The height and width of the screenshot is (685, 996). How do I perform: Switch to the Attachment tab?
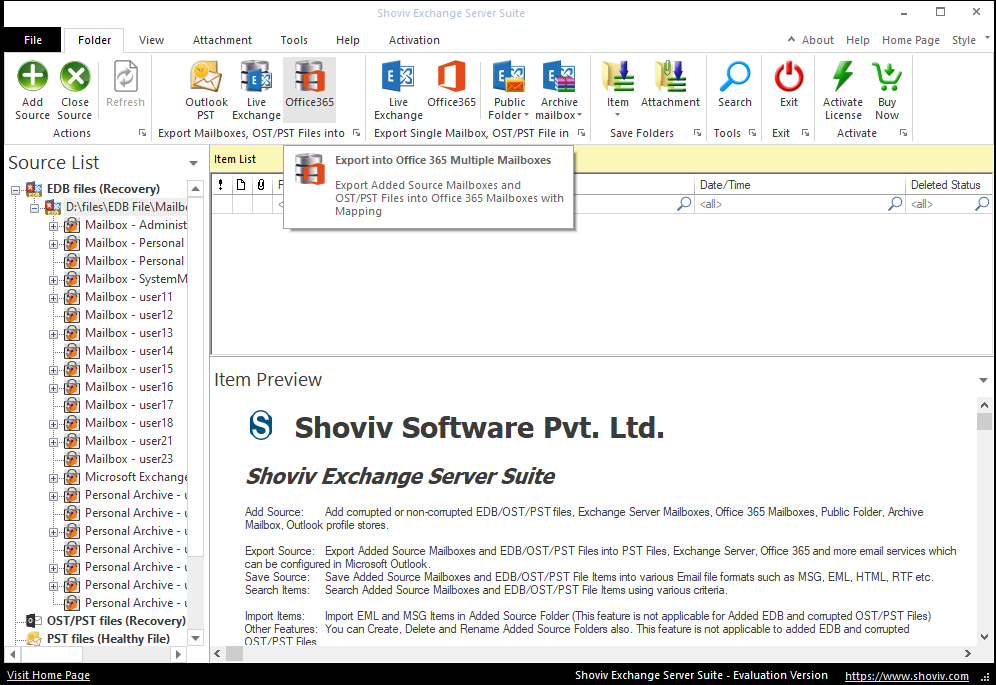click(x=222, y=40)
